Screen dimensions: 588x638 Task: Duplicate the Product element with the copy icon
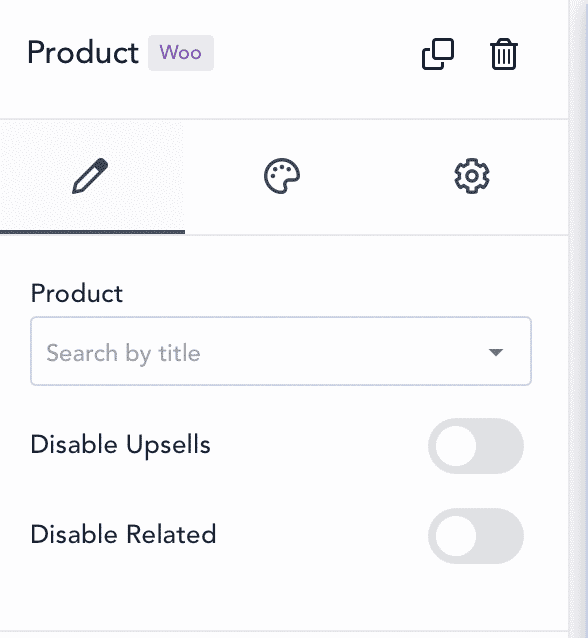click(438, 54)
